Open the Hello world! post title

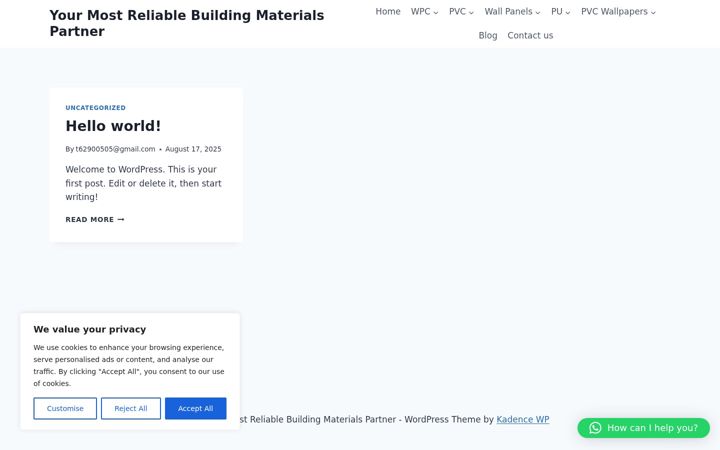[113, 126]
